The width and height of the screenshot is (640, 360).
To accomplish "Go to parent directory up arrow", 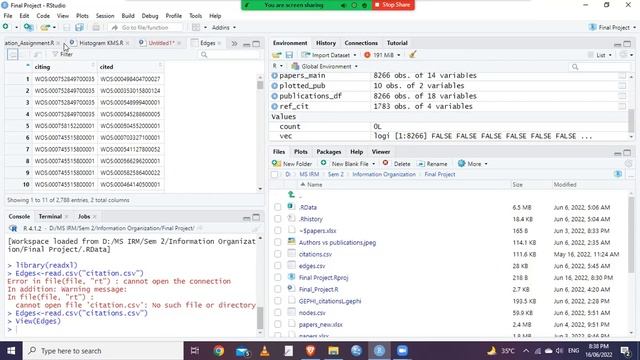I will point(291,195).
